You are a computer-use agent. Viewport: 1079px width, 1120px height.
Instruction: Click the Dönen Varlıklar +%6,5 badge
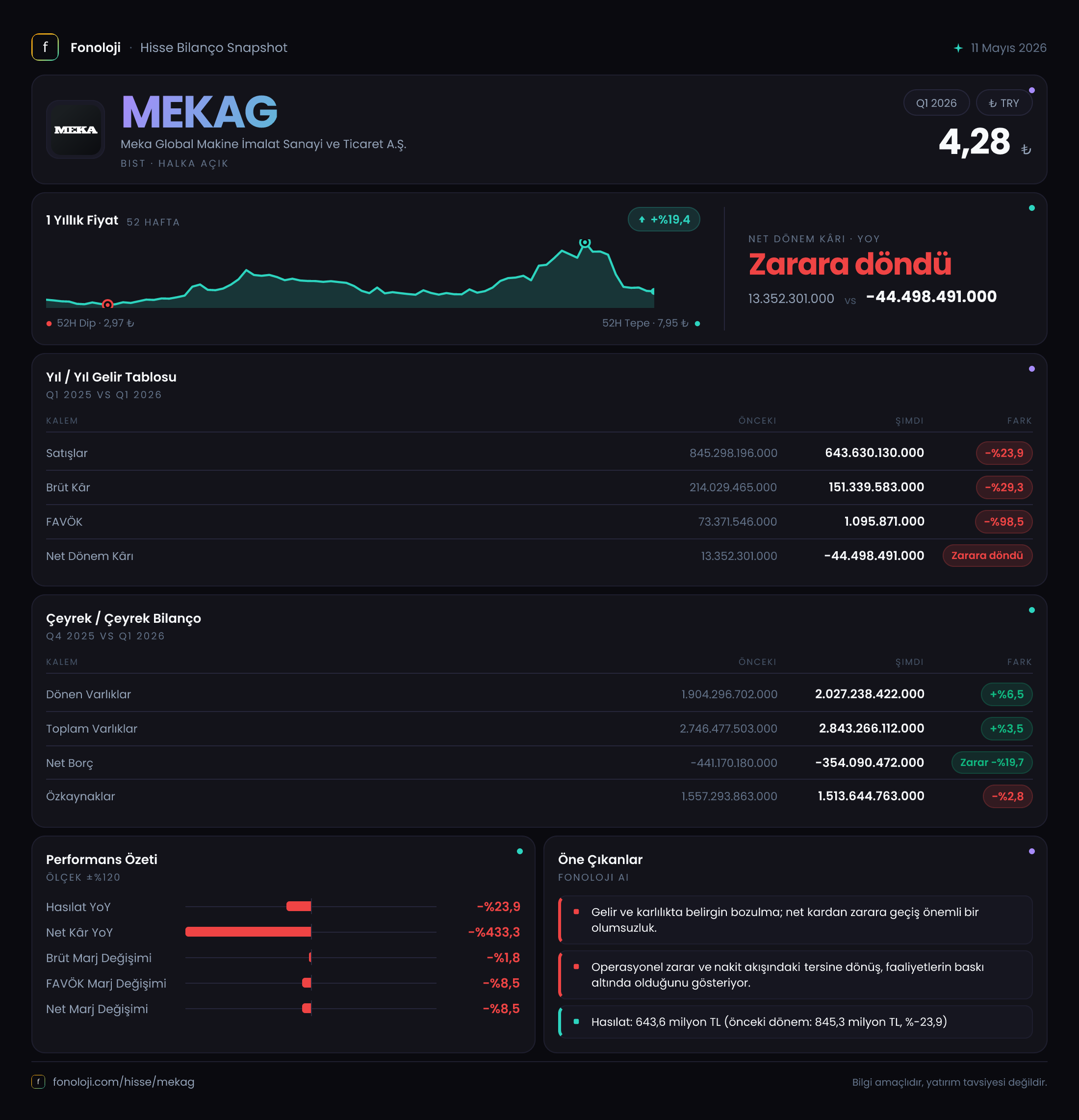1006,694
